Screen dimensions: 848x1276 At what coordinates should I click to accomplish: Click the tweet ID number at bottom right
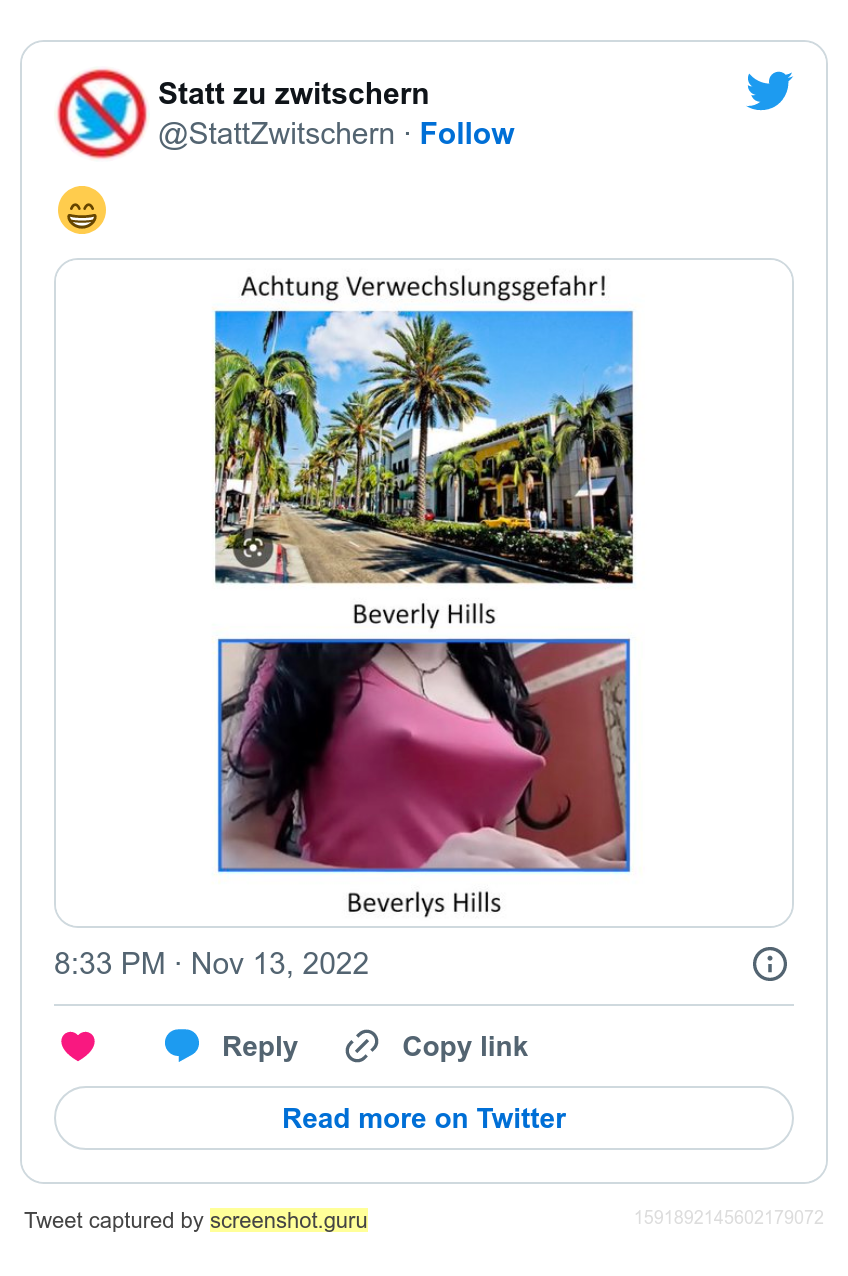click(729, 1218)
